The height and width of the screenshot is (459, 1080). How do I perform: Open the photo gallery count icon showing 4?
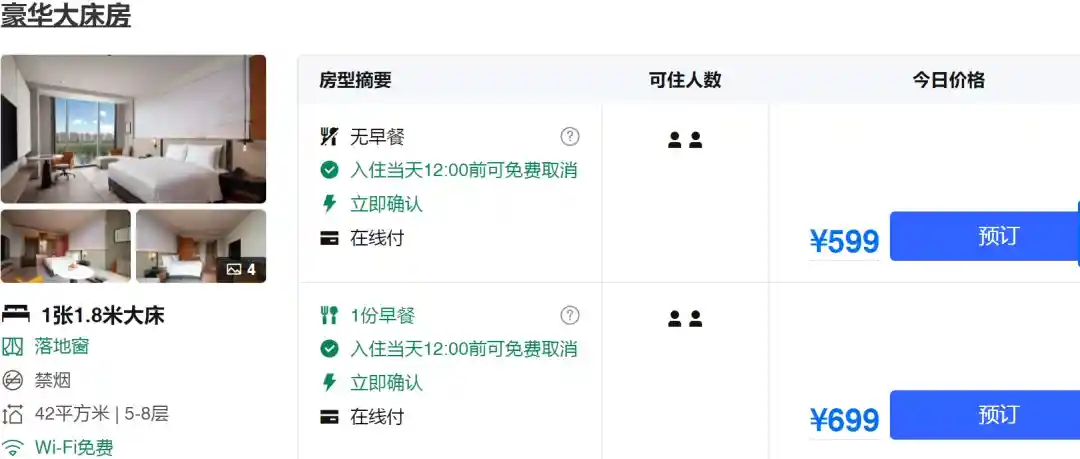241,269
